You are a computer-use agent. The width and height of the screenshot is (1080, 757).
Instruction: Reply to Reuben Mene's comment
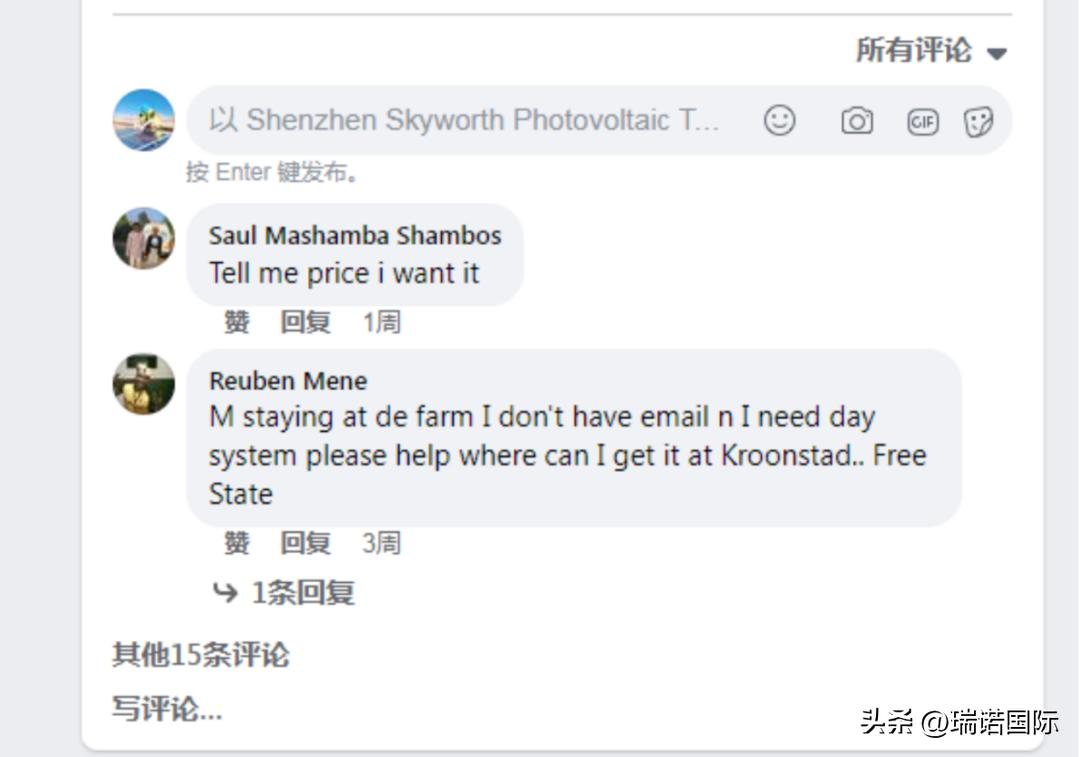305,543
